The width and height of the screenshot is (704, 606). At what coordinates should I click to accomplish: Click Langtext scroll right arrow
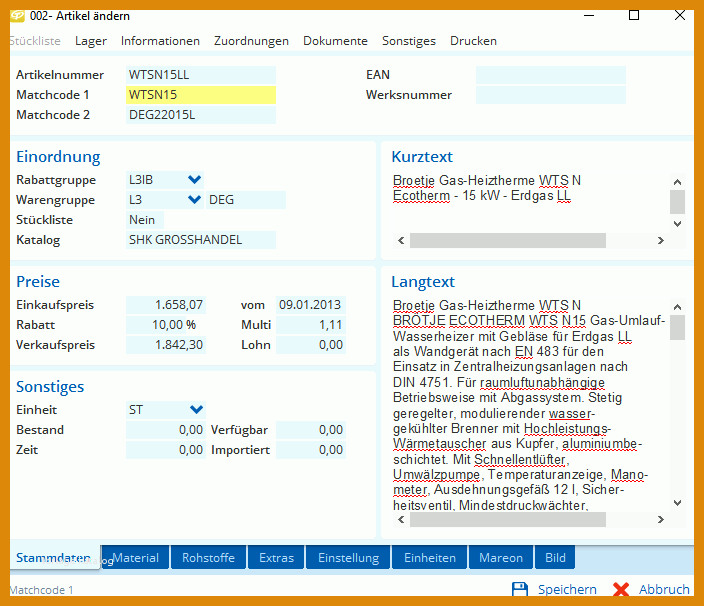click(x=660, y=520)
